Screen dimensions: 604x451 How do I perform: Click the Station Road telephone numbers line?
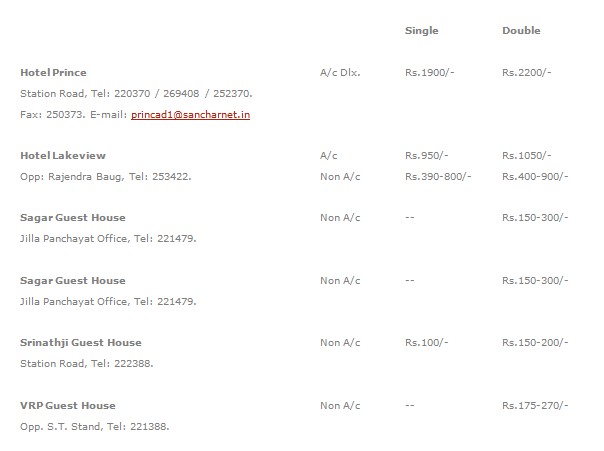pos(136,94)
